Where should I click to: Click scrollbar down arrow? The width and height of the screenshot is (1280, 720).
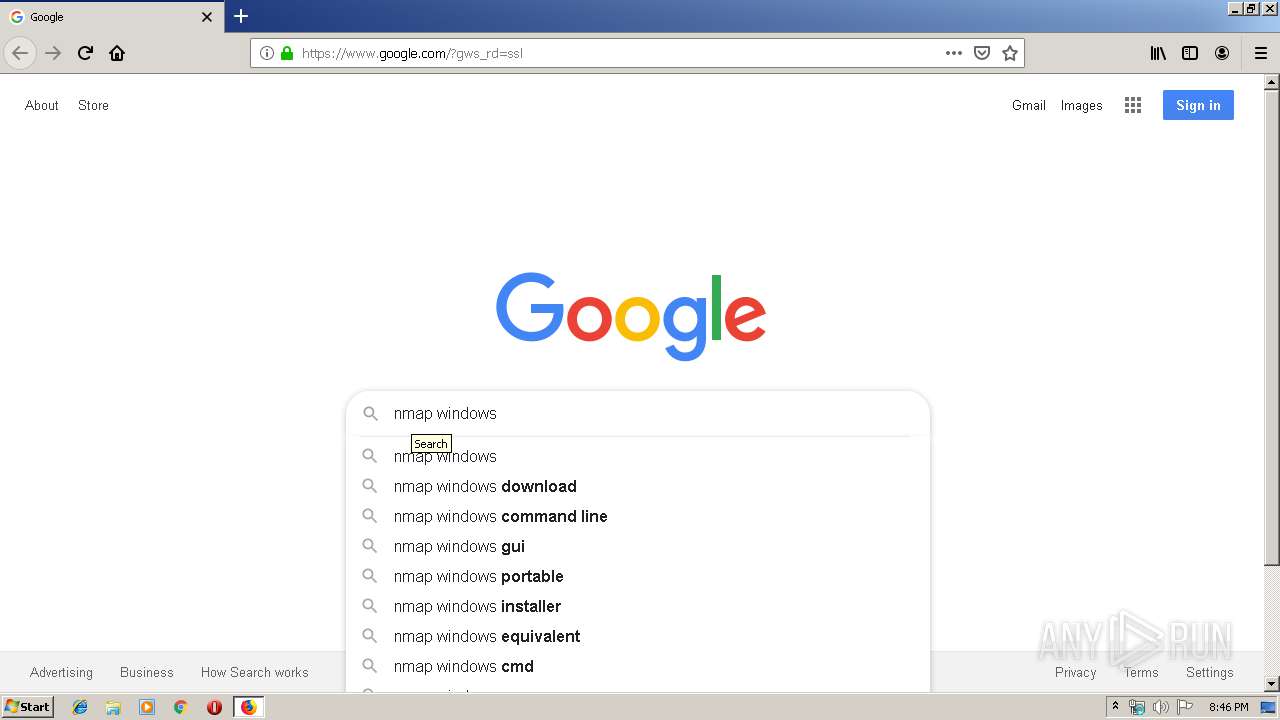(1272, 684)
